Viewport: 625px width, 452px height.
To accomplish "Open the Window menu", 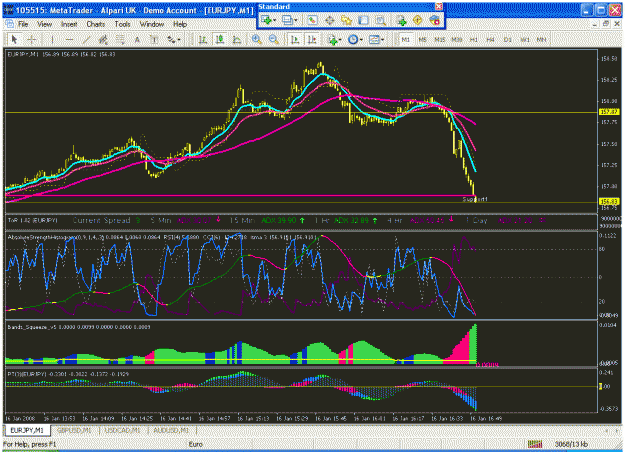I will tap(152, 24).
